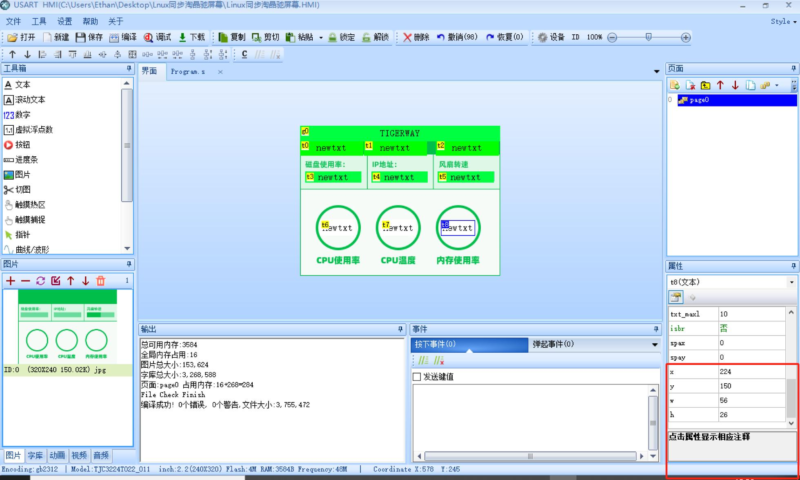Click the zoom slider handle in toolbar
Image resolution: width=800 pixels, height=480 pixels.
[x=648, y=37]
